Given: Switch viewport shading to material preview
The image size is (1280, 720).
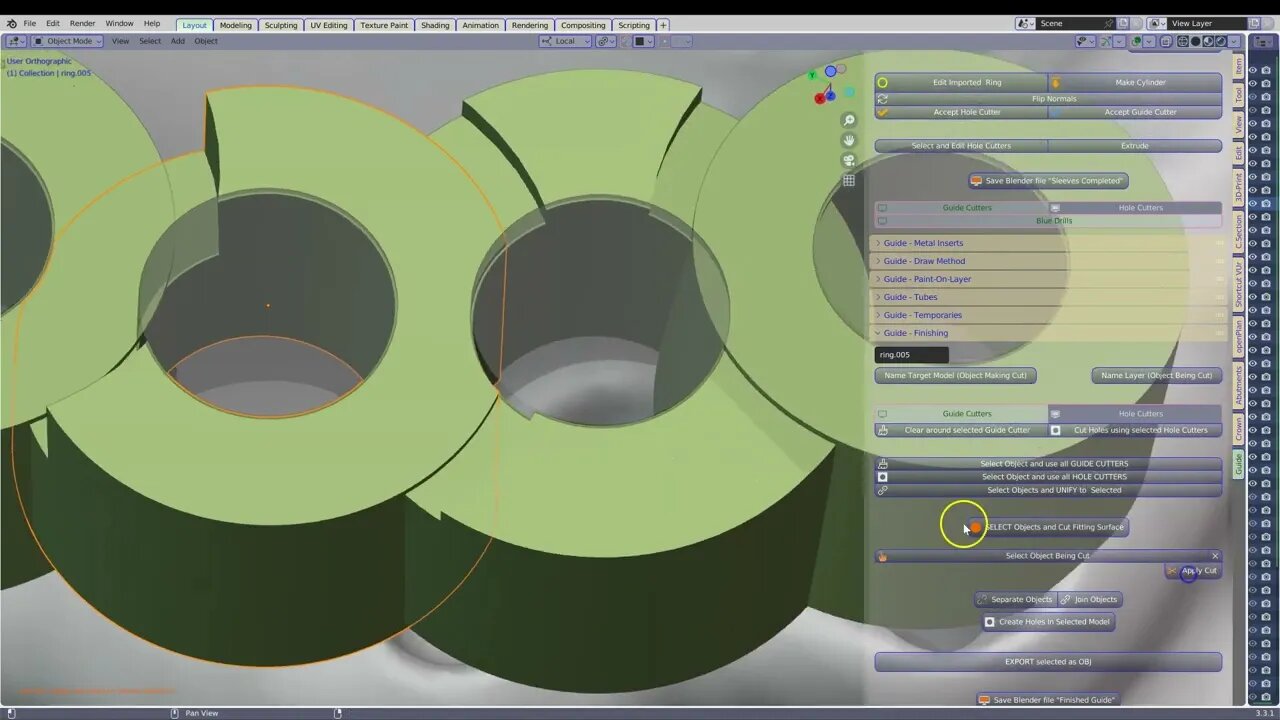Looking at the screenshot, I should [1208, 41].
